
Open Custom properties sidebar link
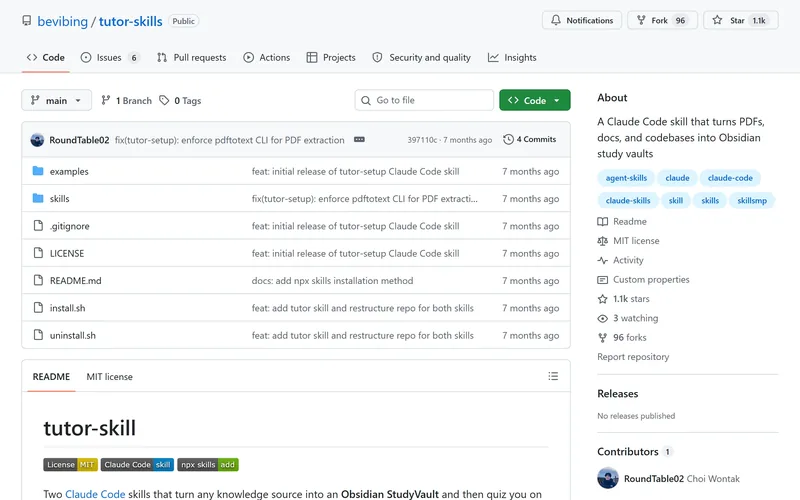click(643, 280)
